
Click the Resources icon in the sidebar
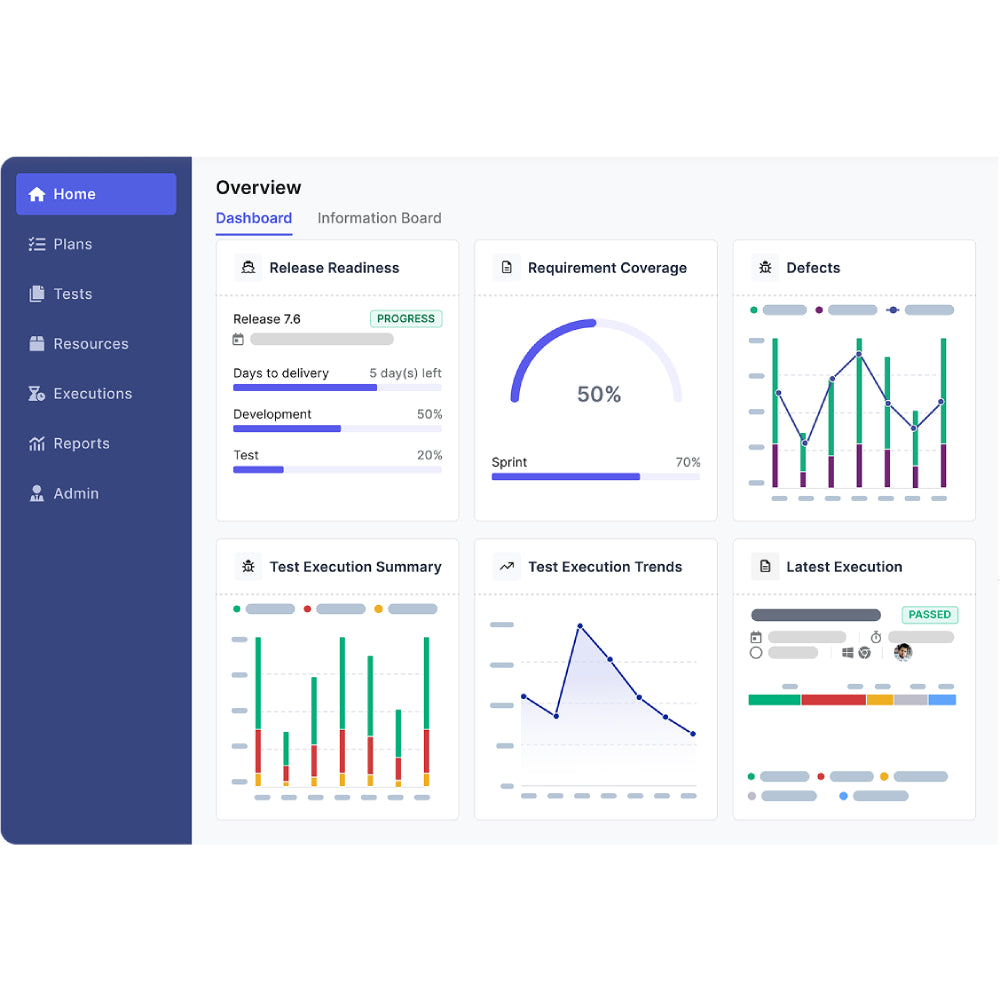click(x=35, y=344)
